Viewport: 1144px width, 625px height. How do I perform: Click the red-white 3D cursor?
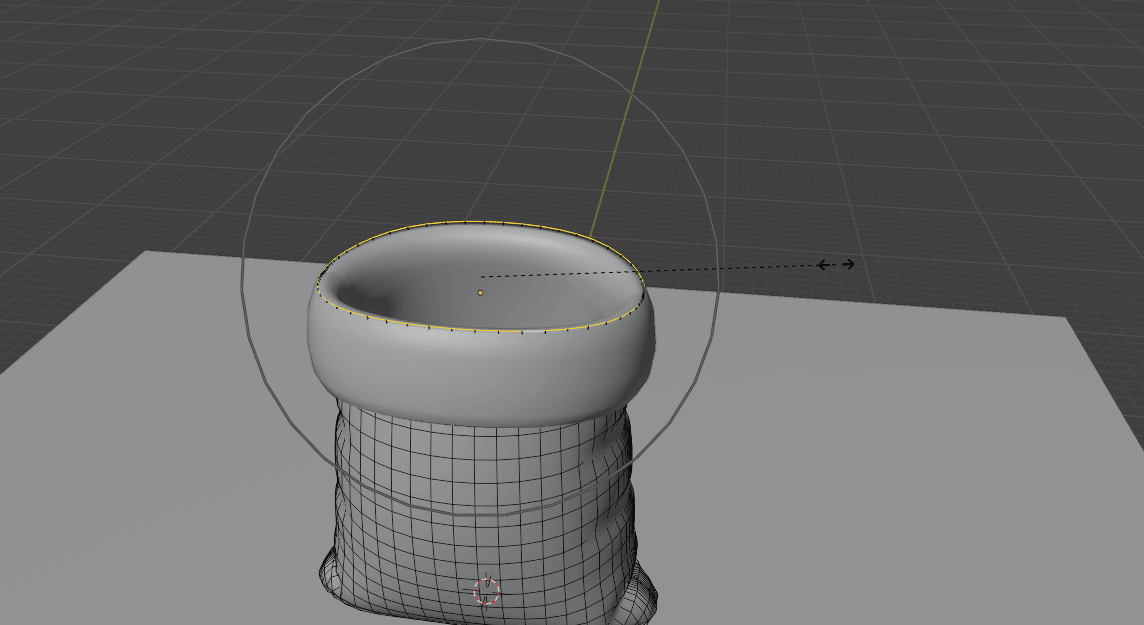click(x=486, y=590)
